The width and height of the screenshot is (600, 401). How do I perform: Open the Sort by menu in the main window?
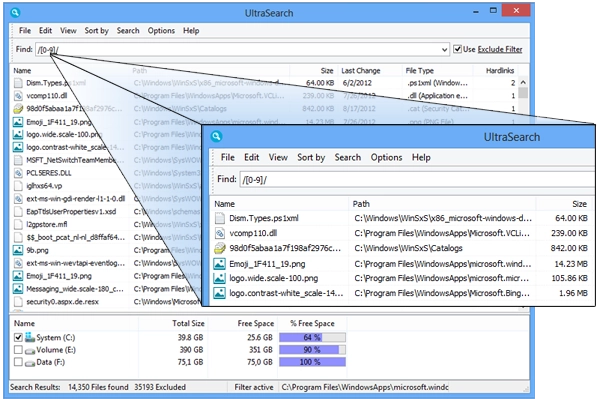pos(96,31)
